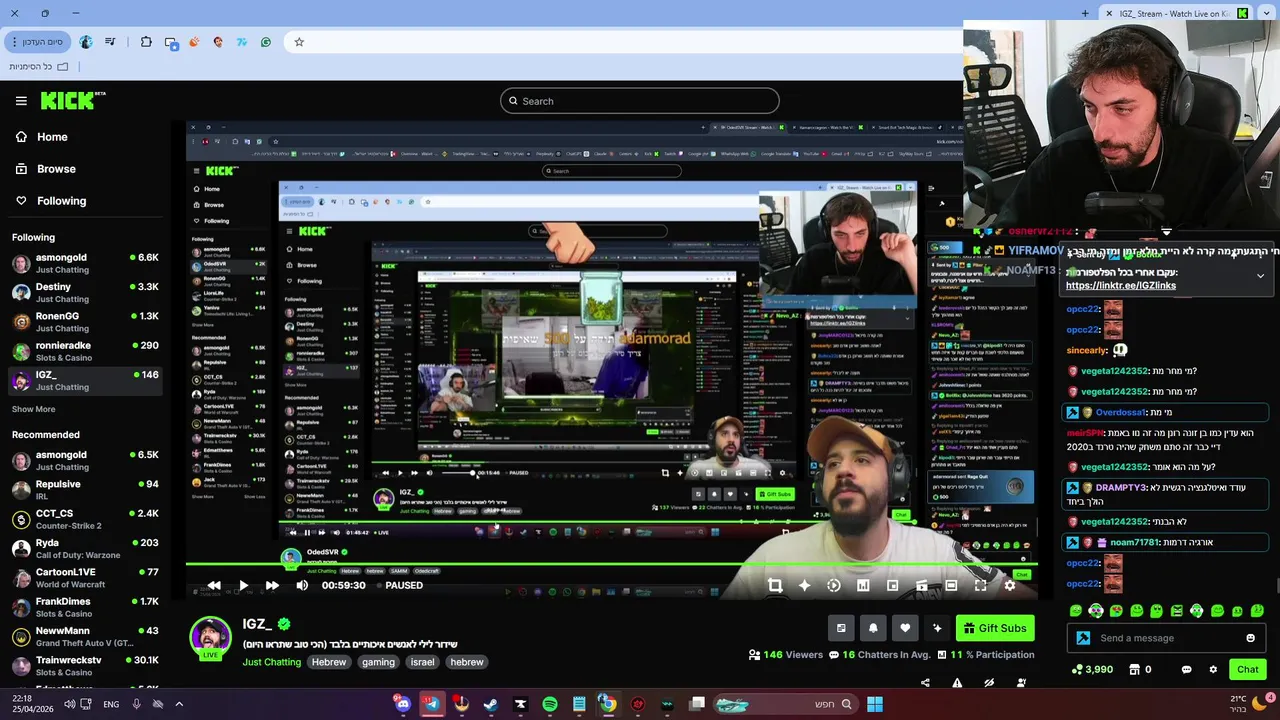The height and width of the screenshot is (720, 1280).
Task: Click the 3,990 channel points balance
Action: pyautogui.click(x=1092, y=669)
